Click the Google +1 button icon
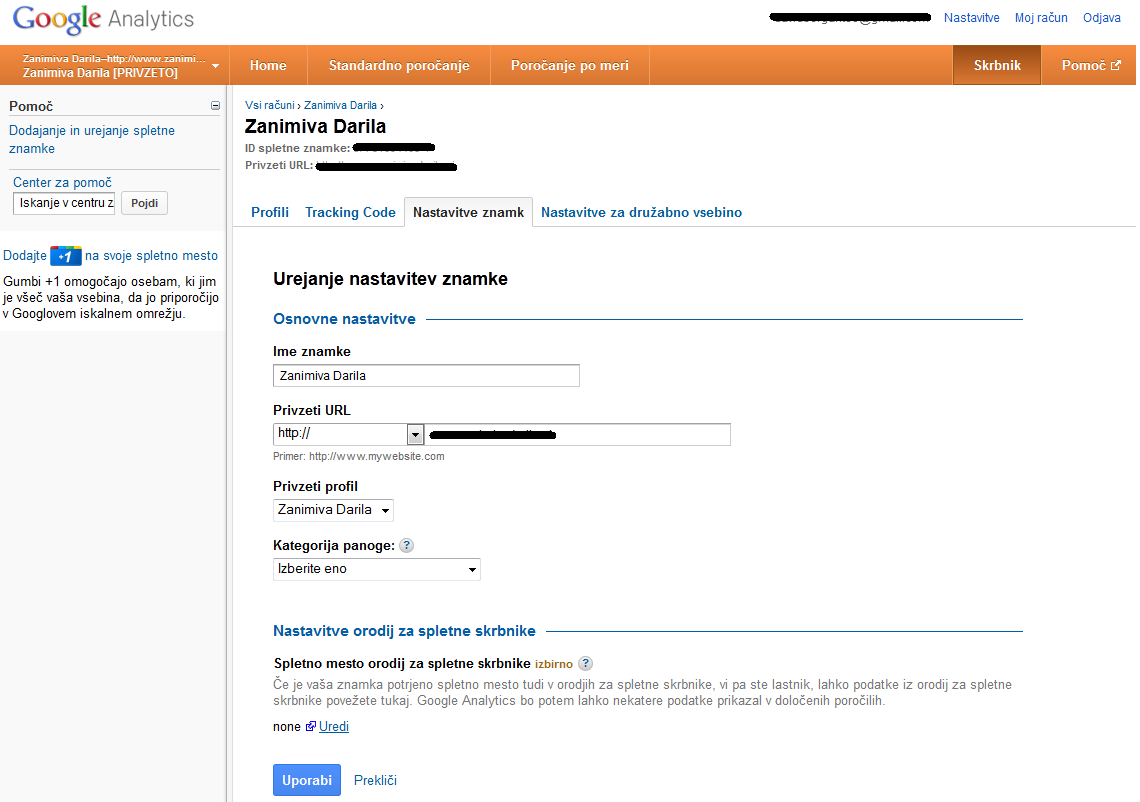Screen dimensions: 1140x802 coord(66,256)
